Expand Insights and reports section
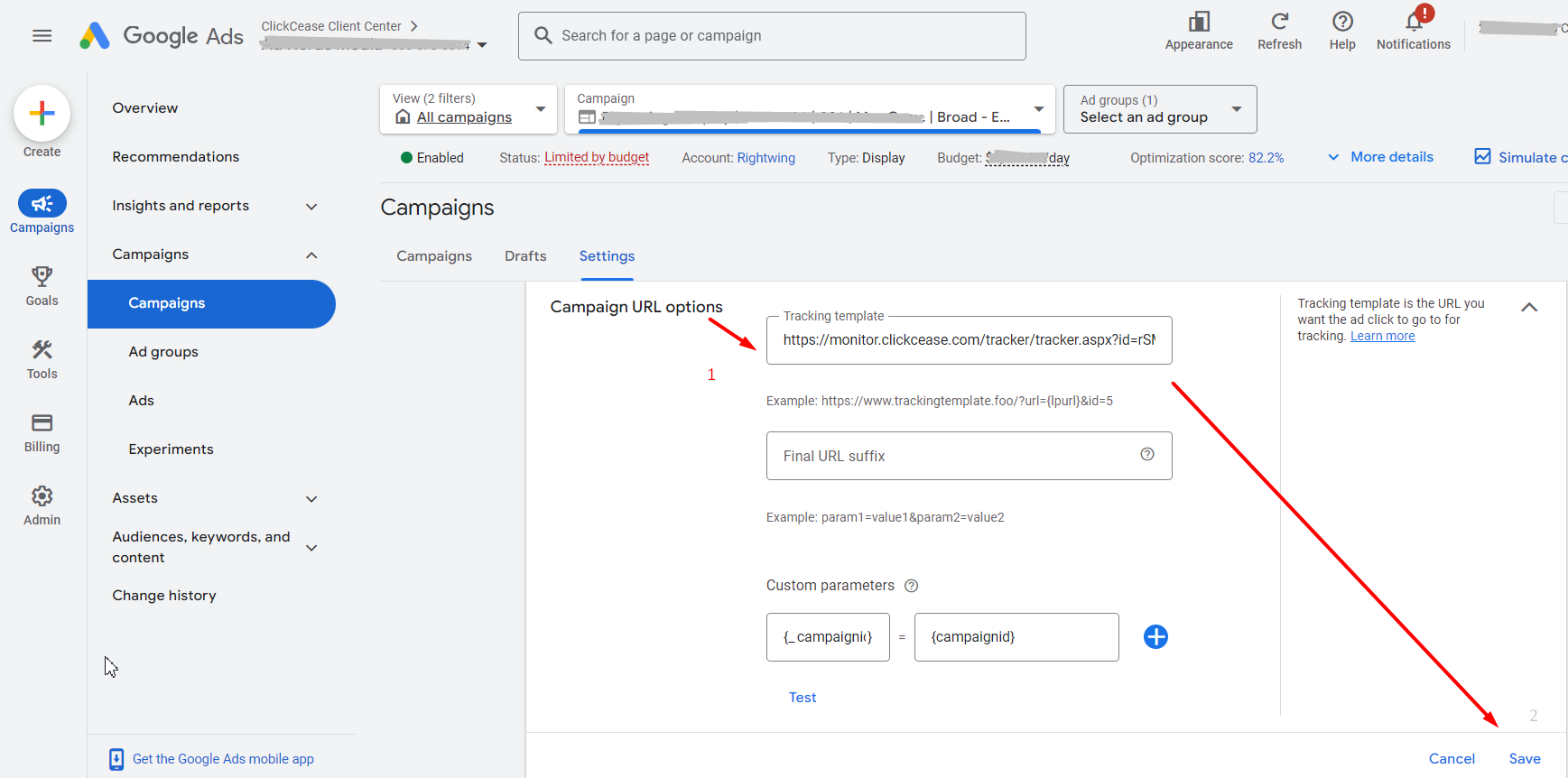This screenshot has width=1568, height=778. [x=311, y=207]
